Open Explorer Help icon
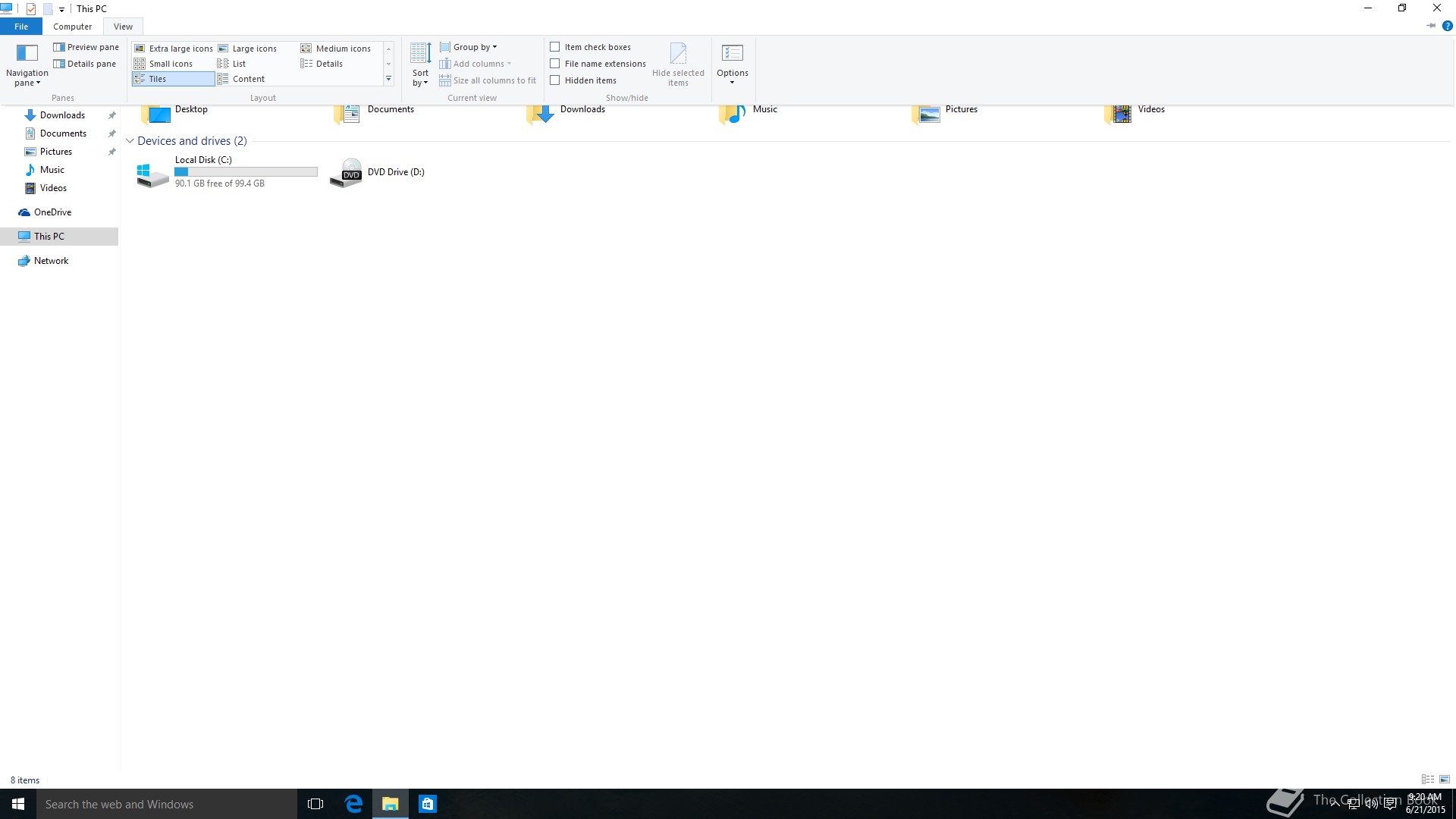Screen dimensions: 1456x819 (x=1447, y=26)
